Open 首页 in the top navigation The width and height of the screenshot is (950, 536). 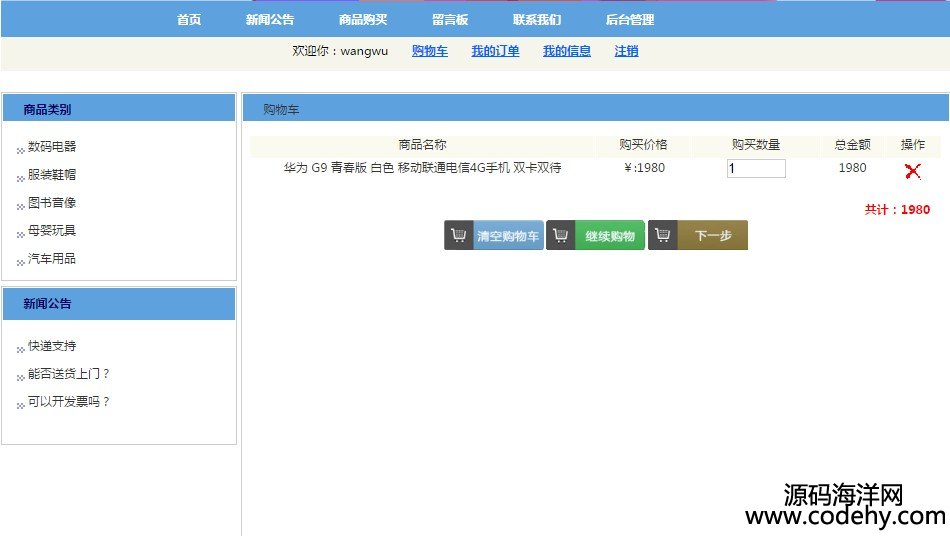coord(188,19)
